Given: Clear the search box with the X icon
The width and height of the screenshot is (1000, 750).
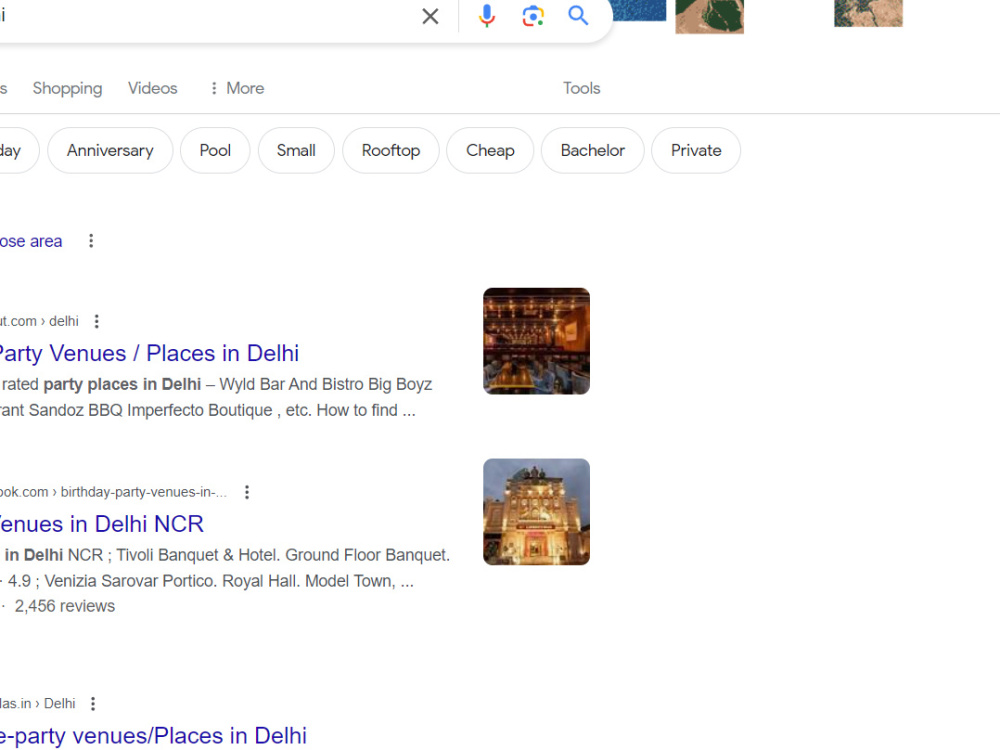Looking at the screenshot, I should [x=430, y=16].
